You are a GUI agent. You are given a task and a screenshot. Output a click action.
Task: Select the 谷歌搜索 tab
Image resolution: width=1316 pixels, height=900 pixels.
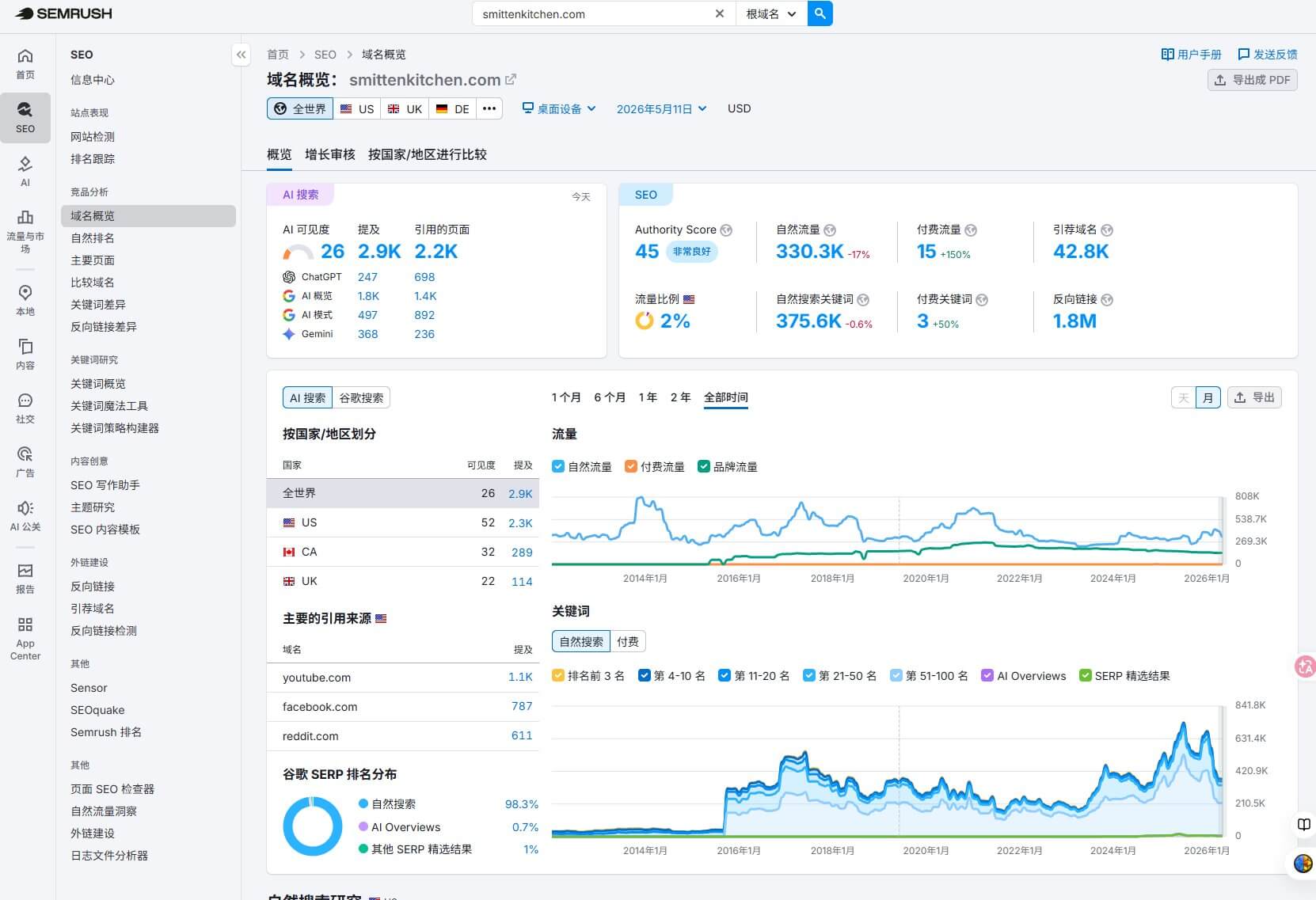click(x=361, y=397)
